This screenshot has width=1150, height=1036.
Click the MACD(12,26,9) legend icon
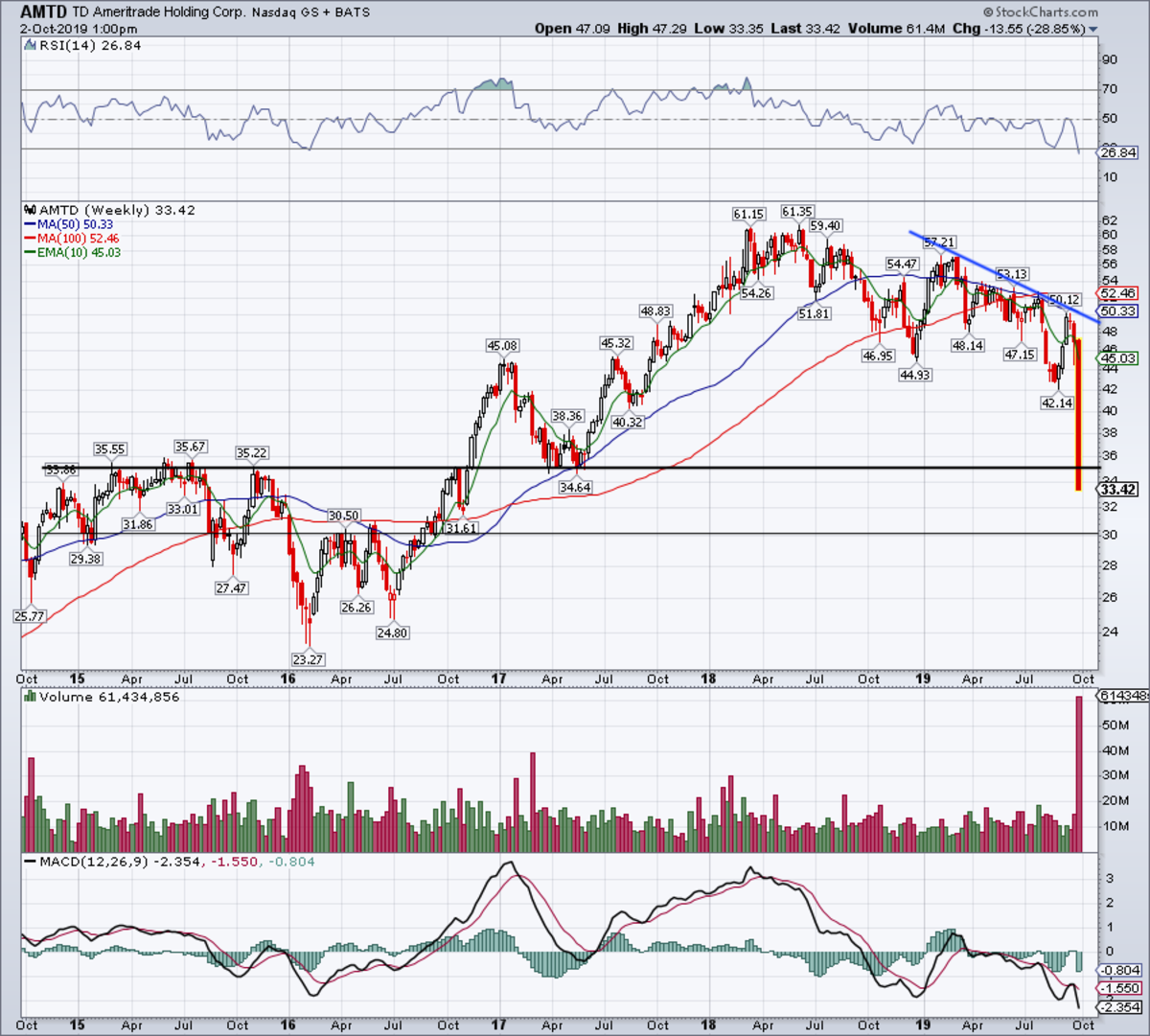coord(30,862)
